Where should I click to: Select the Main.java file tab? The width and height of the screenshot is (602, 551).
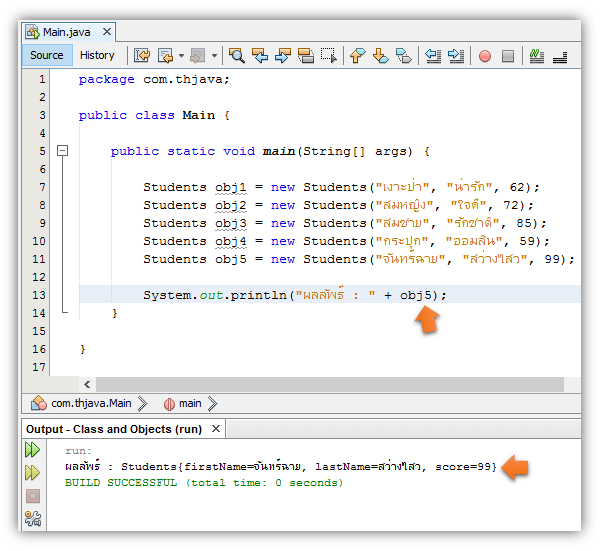66,32
